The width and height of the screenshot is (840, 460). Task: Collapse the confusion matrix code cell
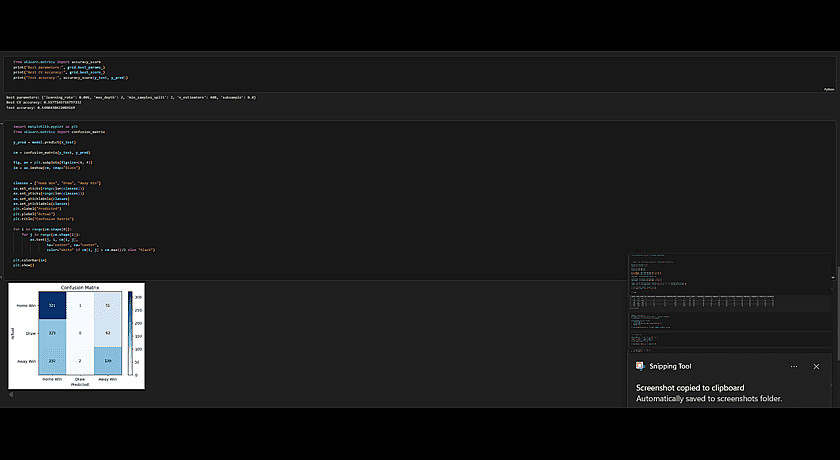2,124
